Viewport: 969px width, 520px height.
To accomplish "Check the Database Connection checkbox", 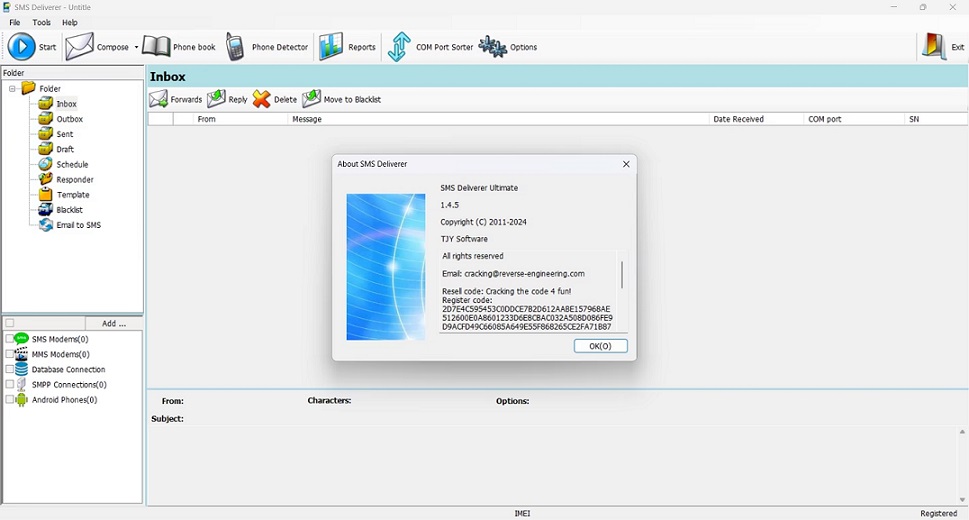I will 9,369.
